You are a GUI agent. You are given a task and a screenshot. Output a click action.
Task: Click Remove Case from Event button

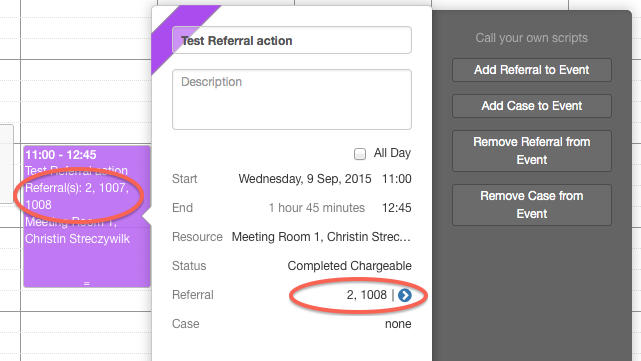[x=531, y=205]
